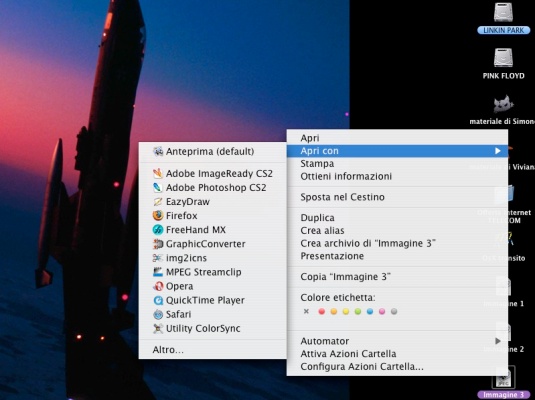Click the LINKIN PARK desktop label
Image resolution: width=535 pixels, height=400 pixels.
pos(503,30)
